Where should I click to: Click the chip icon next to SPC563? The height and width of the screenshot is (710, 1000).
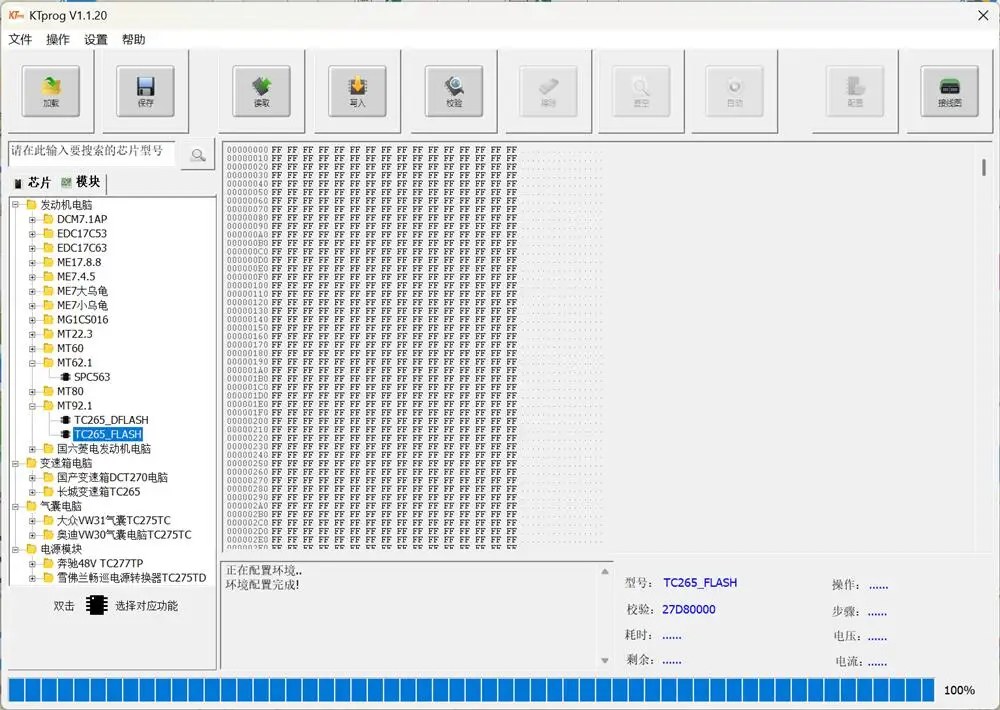pos(64,377)
